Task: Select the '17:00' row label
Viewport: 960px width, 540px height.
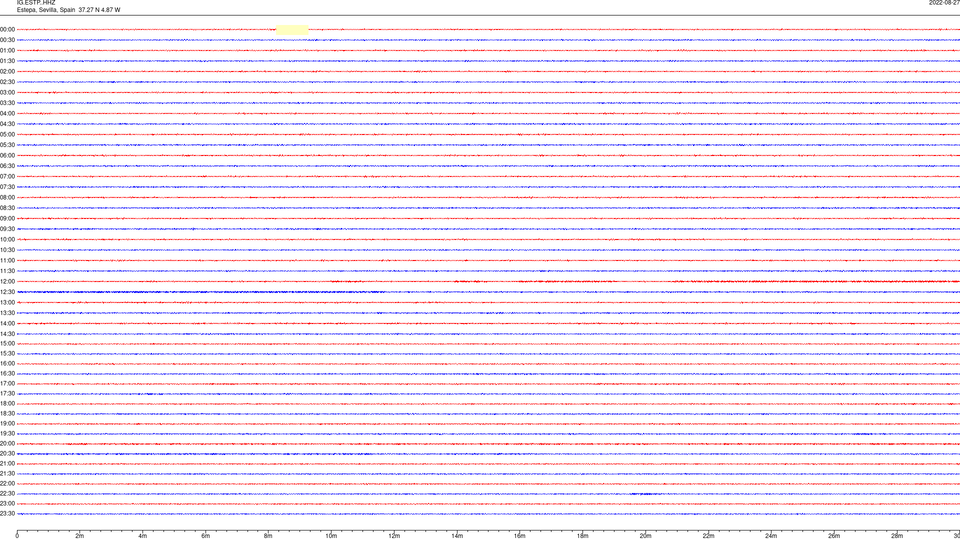Action: [x=7, y=384]
